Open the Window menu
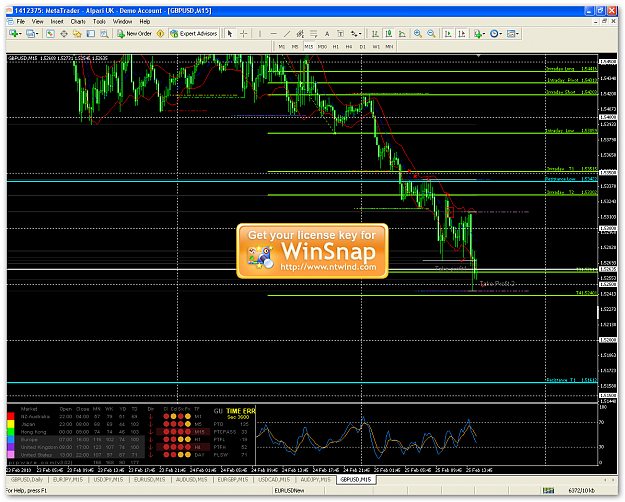The height and width of the screenshot is (502, 625). point(122,22)
